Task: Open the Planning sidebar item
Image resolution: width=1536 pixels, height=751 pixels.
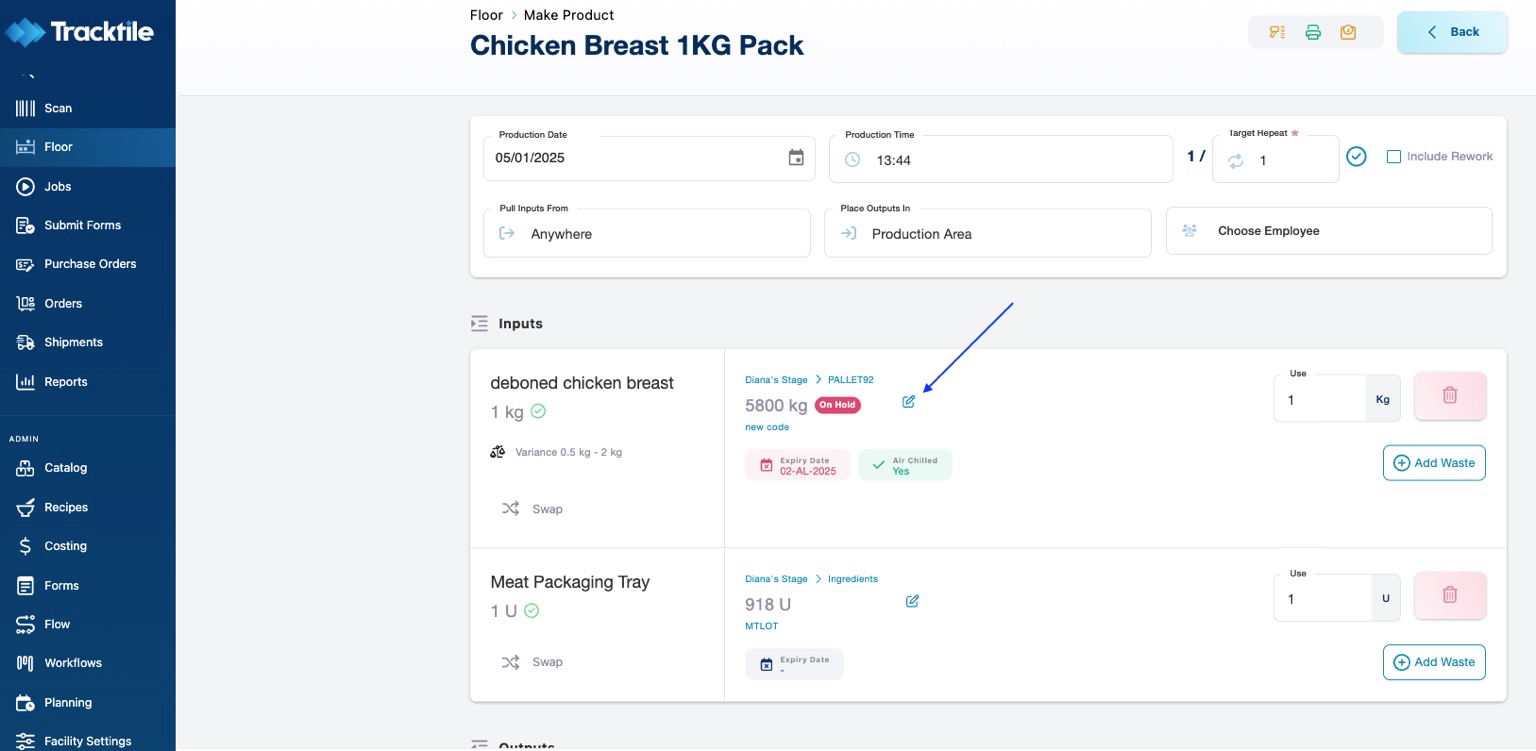Action: click(68, 702)
